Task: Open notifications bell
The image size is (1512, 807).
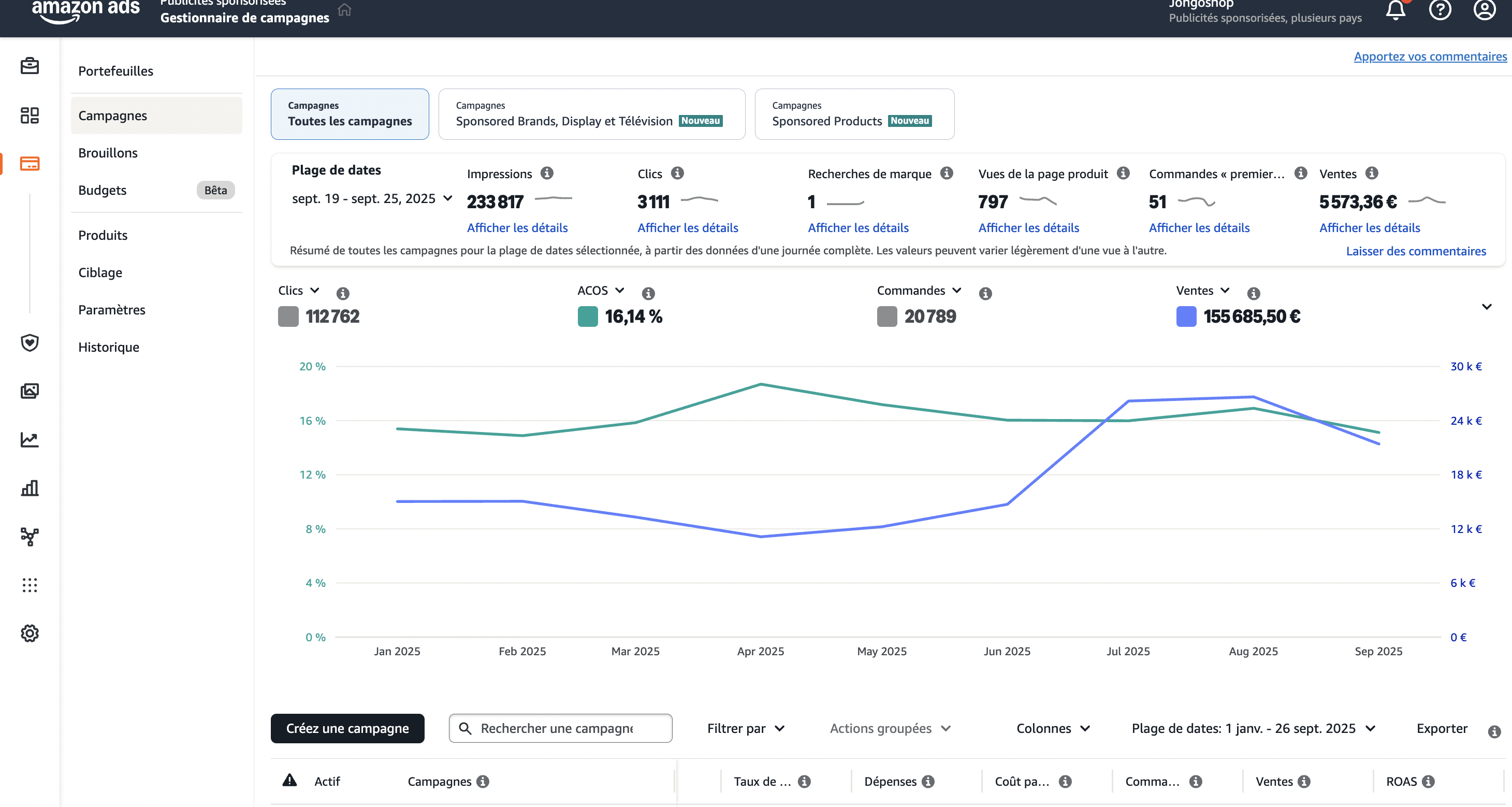Action: point(1396,10)
